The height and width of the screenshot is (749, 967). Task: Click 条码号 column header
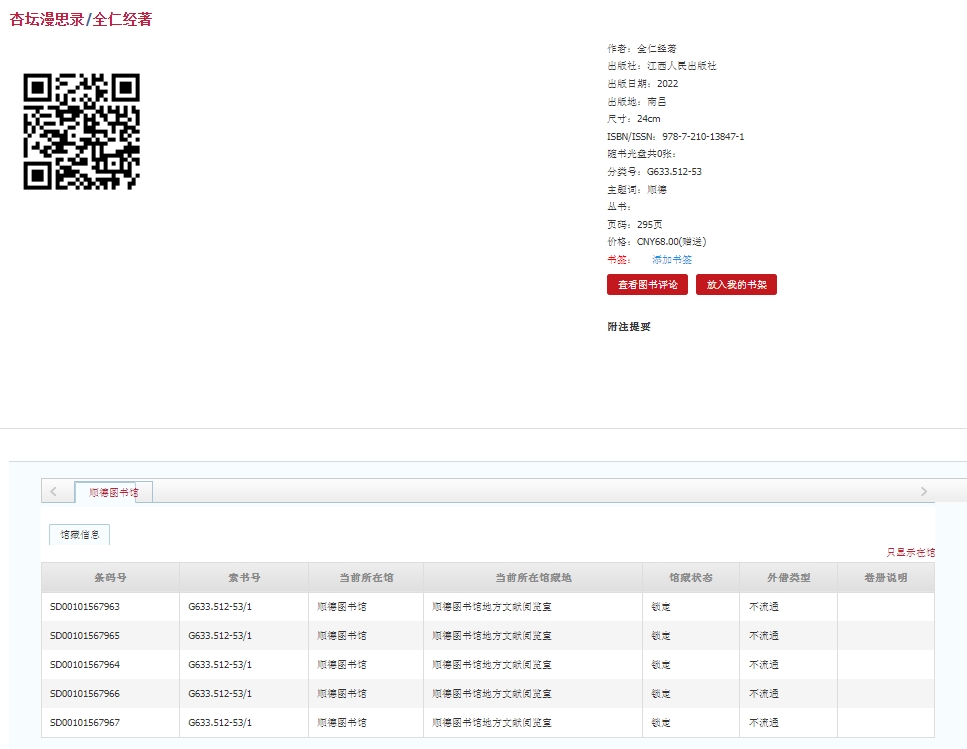click(110, 578)
